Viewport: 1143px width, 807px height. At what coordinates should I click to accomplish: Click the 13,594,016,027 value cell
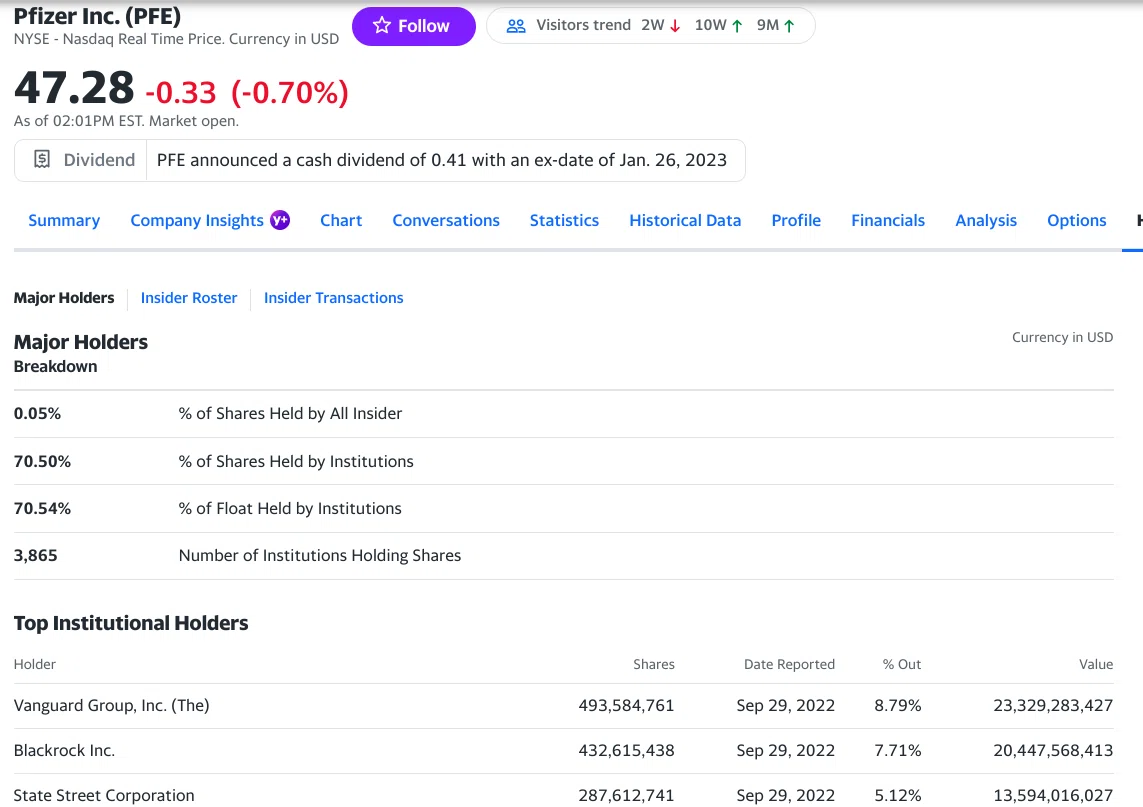(1053, 795)
